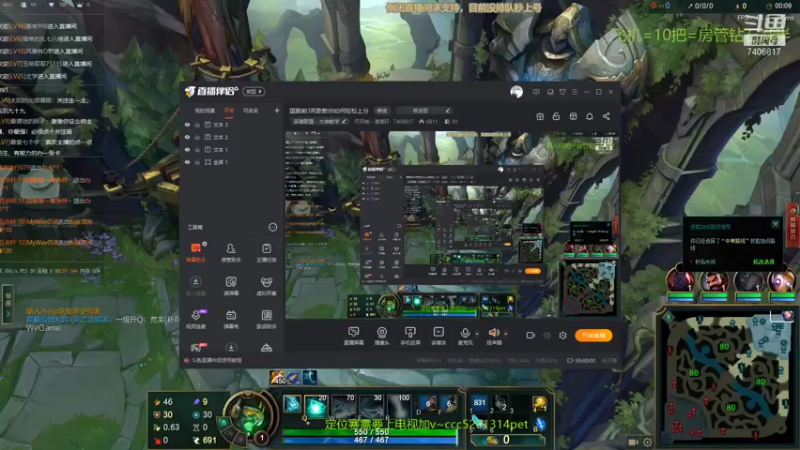Click the stream preview canvas
The width and height of the screenshot is (800, 450).
point(452,225)
